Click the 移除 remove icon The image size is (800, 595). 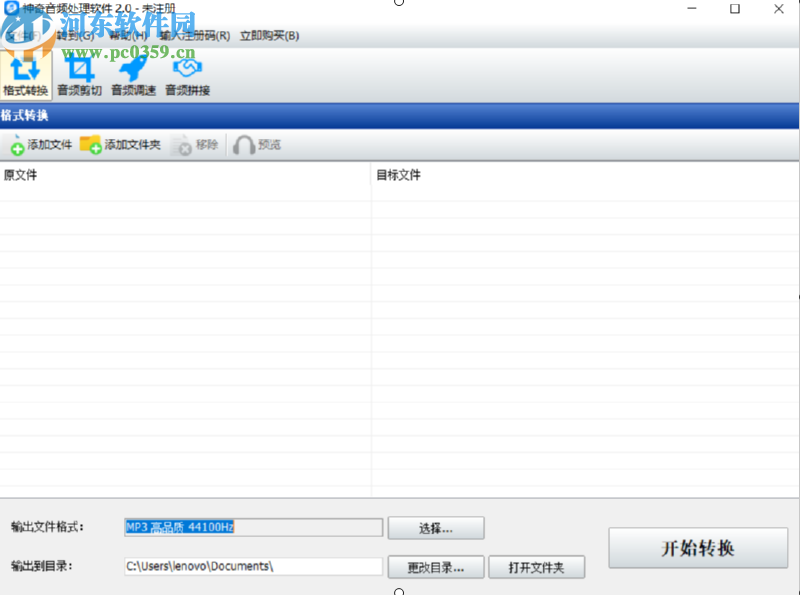[x=197, y=144]
